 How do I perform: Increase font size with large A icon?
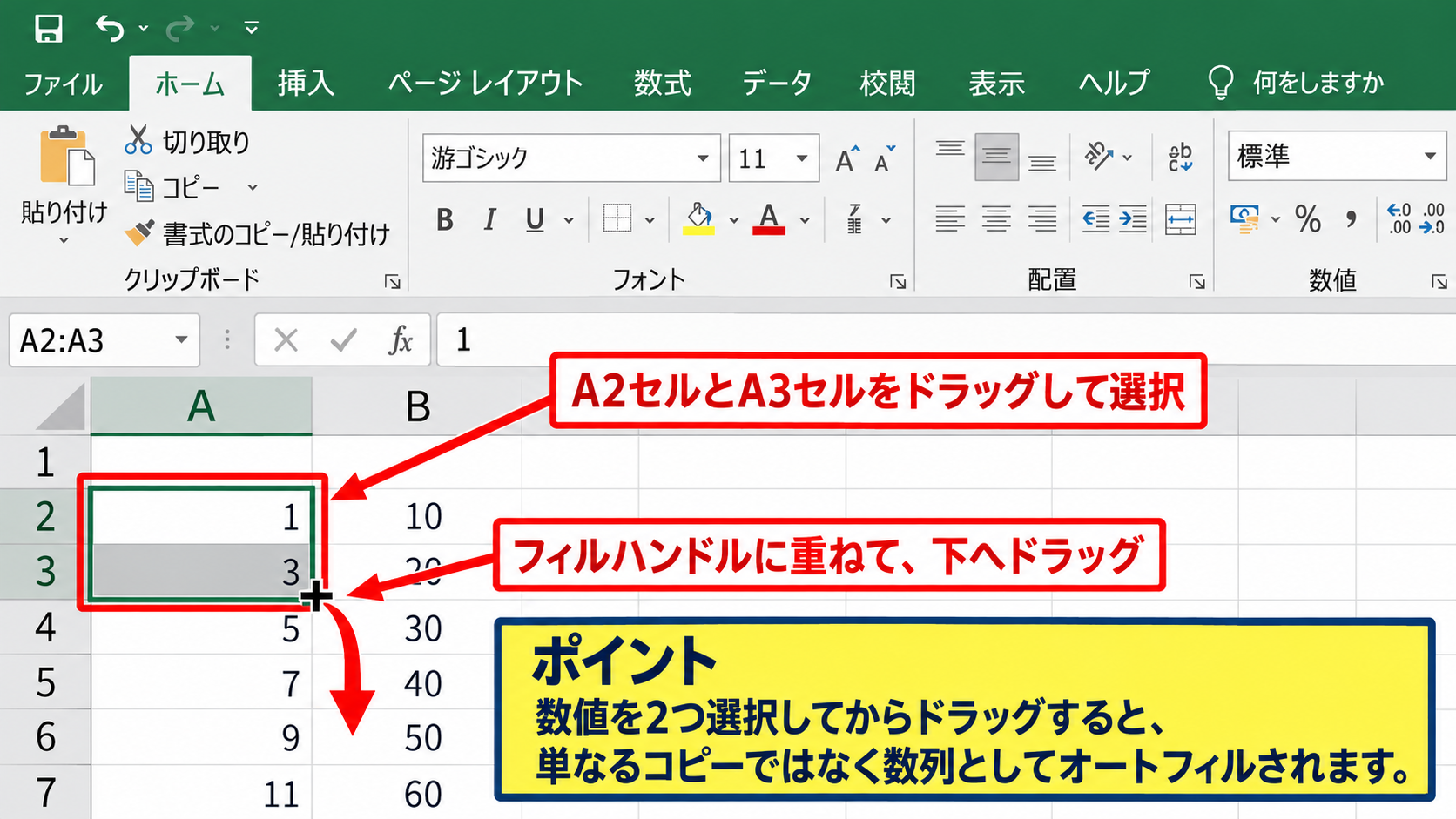click(846, 158)
